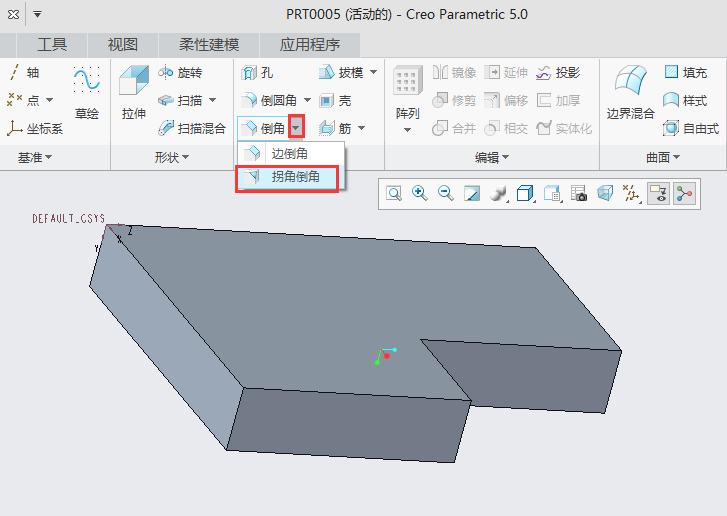The width and height of the screenshot is (727, 516).
Task: Click the 拔模 (Draft) tool
Action: 341,72
